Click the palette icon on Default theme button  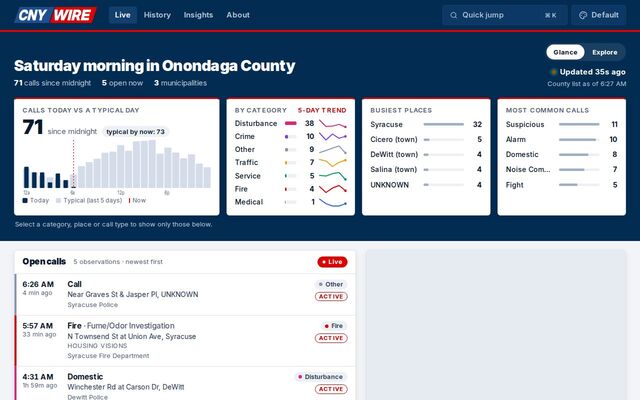pyautogui.click(x=583, y=15)
